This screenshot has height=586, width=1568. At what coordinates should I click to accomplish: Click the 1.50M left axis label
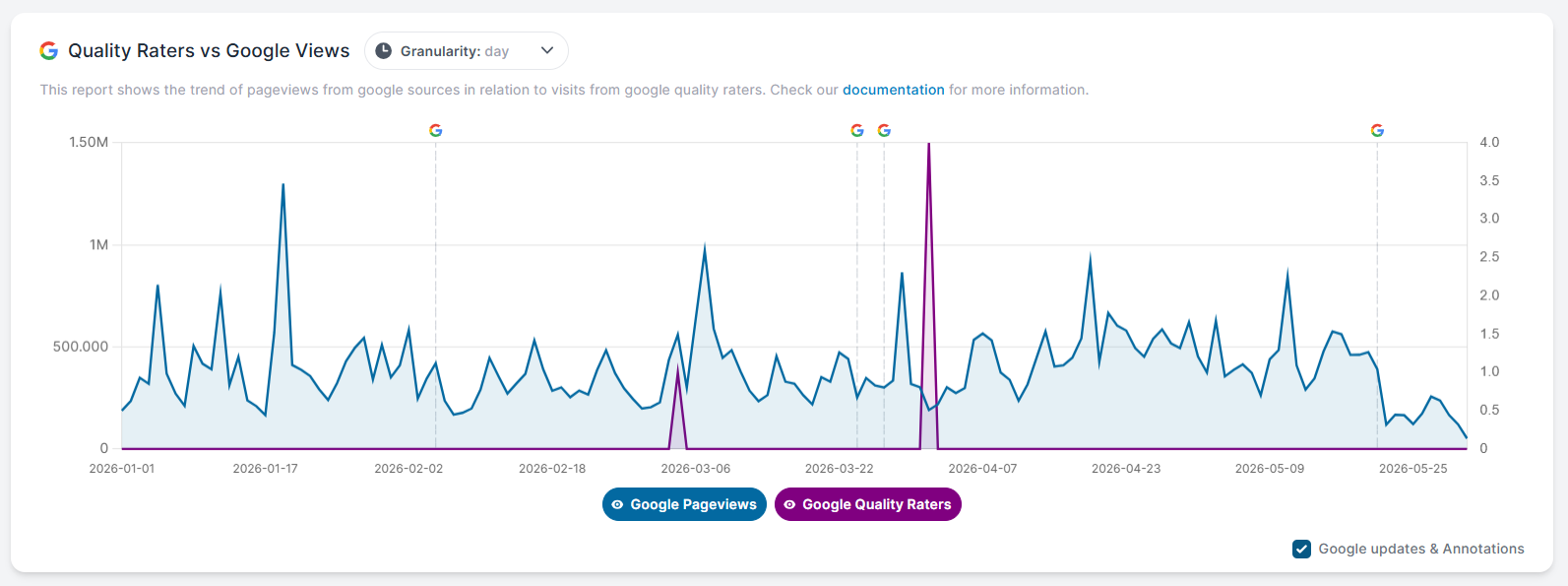click(x=89, y=142)
